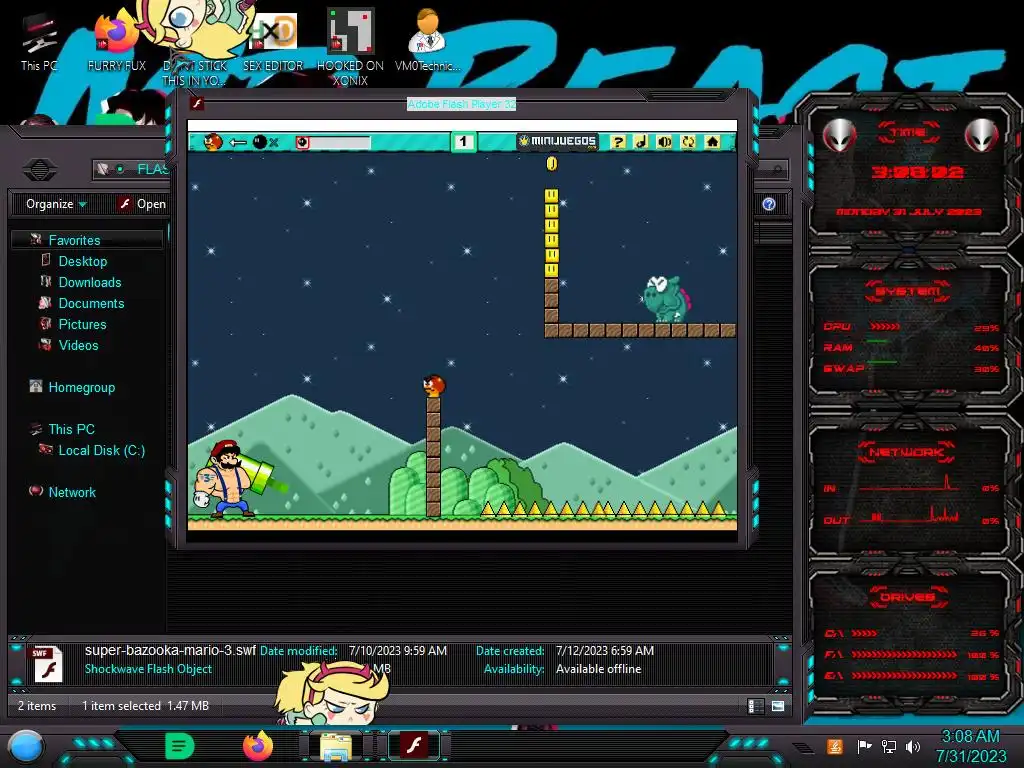This screenshot has height=768, width=1024.
Task: Click the SWF file icon in details pane
Action: point(47,664)
